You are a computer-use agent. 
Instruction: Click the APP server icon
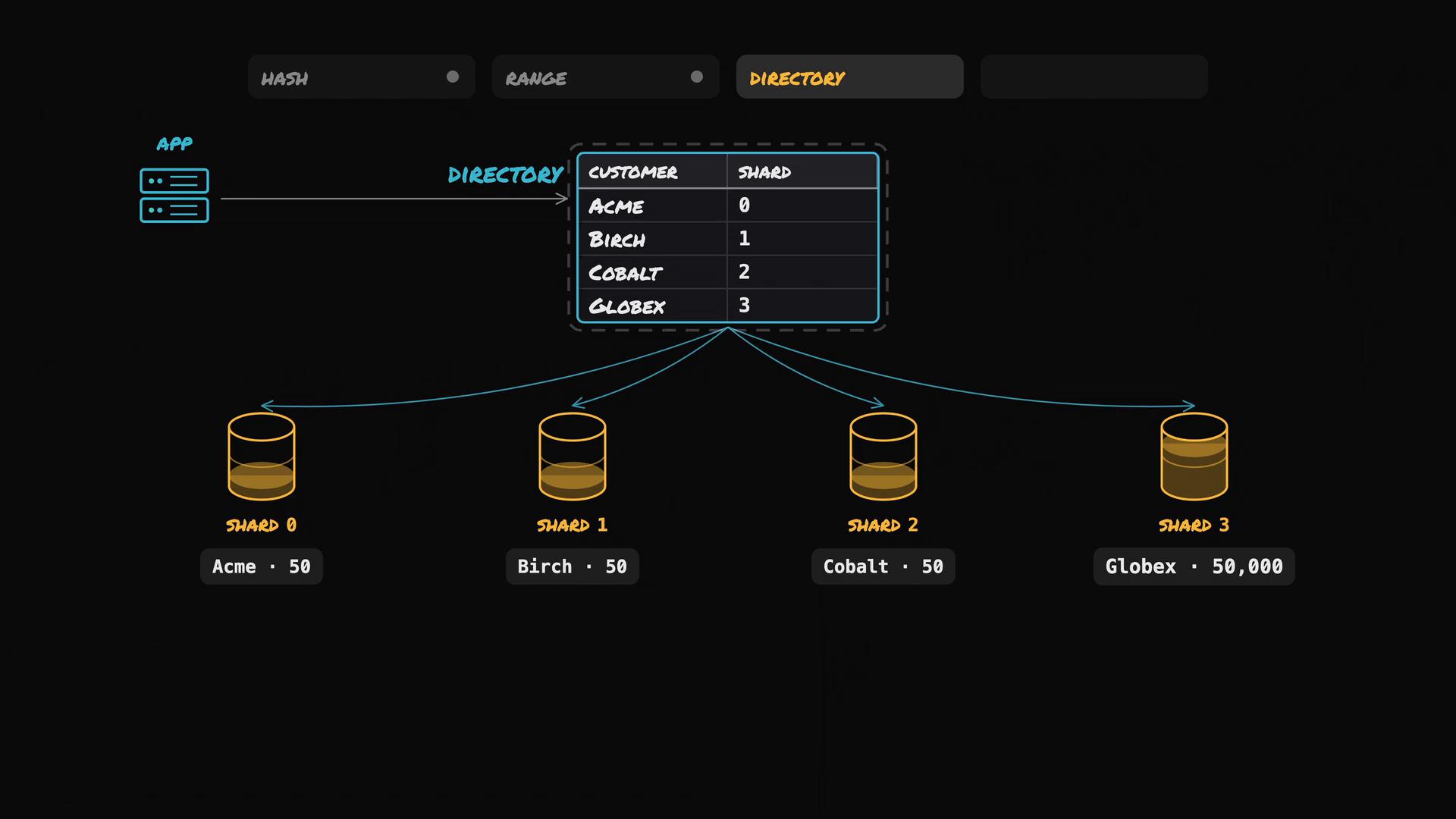[174, 196]
